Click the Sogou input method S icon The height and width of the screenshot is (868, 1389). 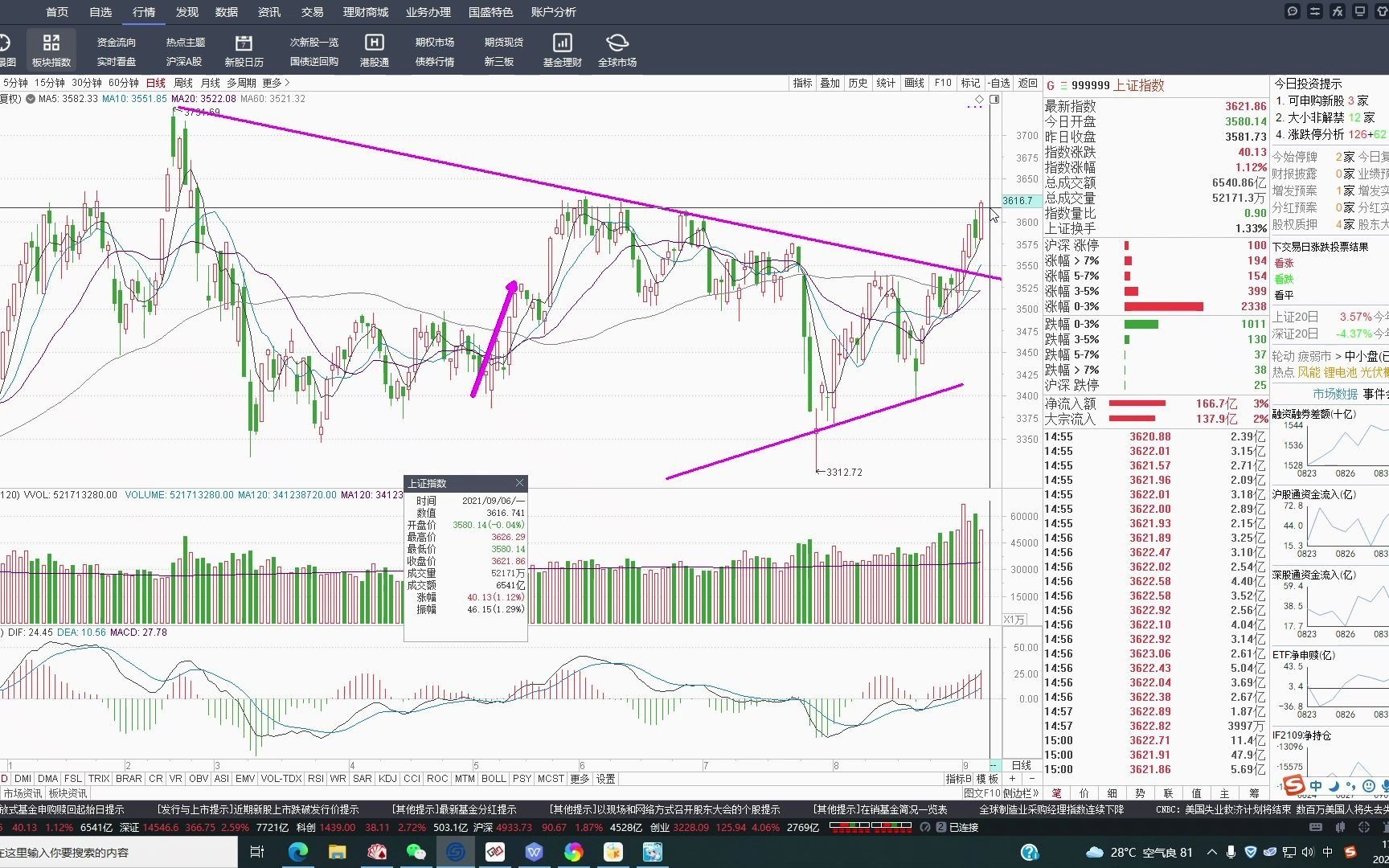1293,785
